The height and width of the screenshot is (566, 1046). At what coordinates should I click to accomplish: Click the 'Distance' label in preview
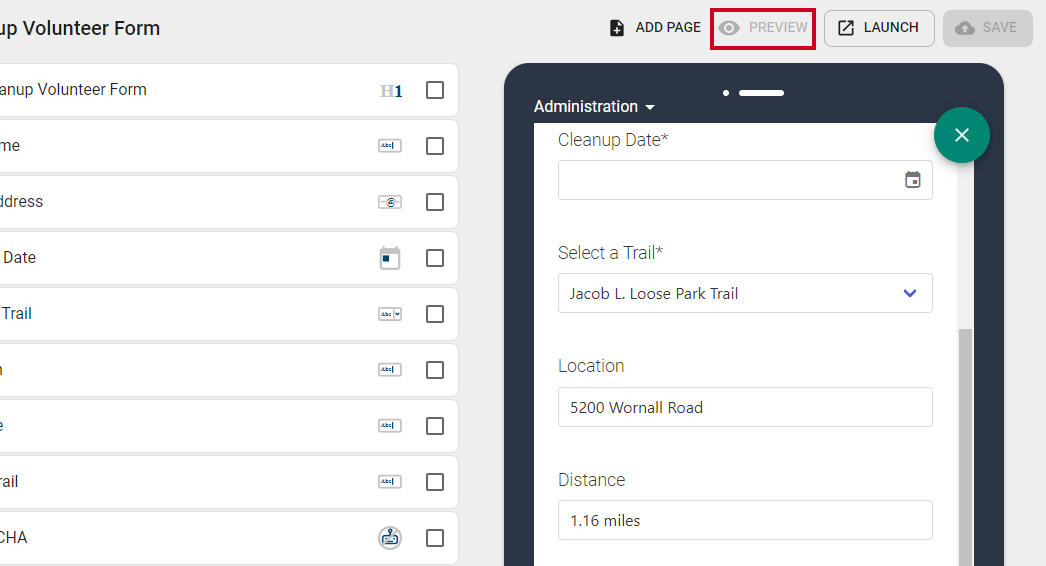click(x=592, y=480)
